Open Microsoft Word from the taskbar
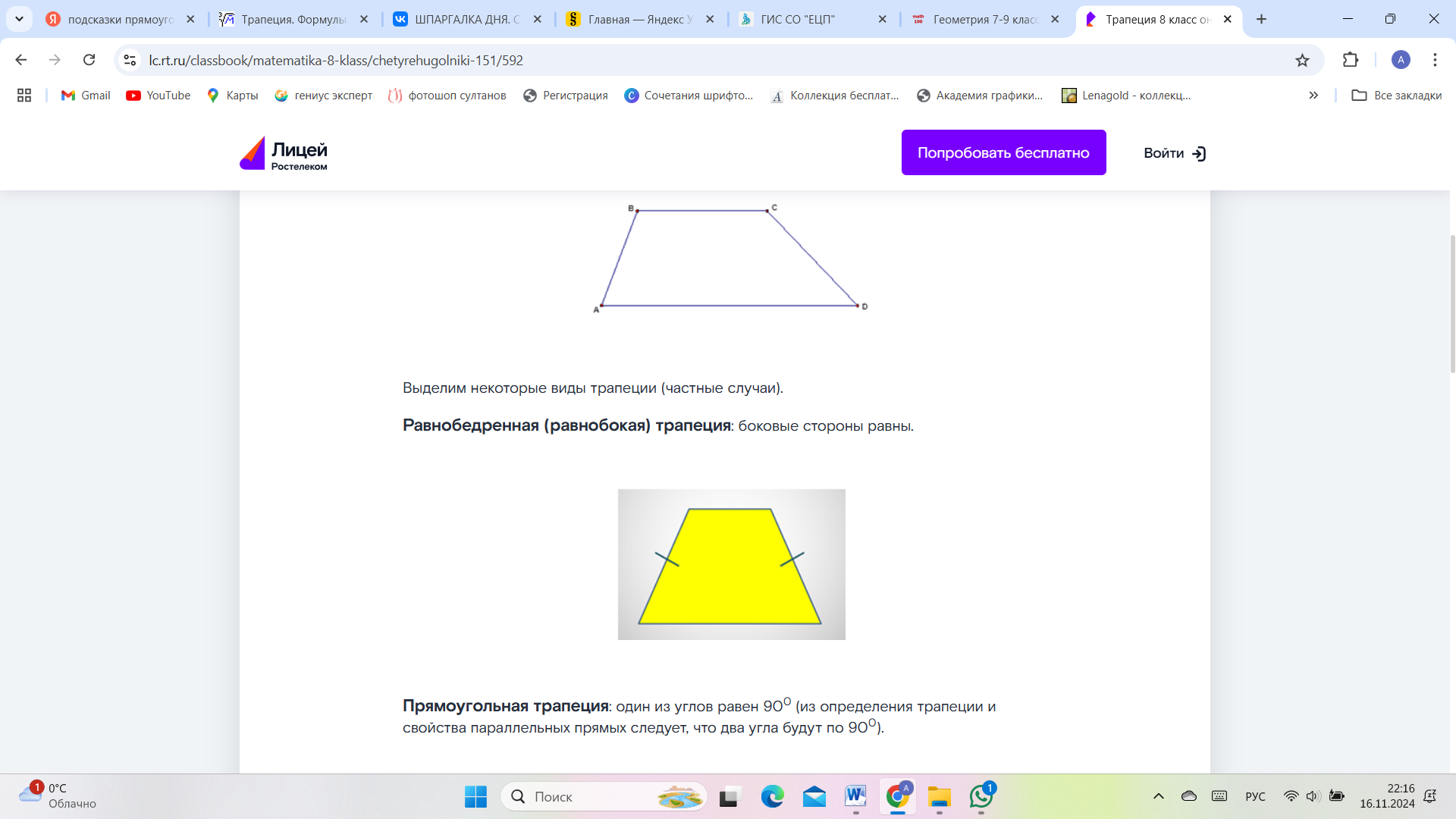Viewport: 1456px width, 819px height. coord(855,796)
